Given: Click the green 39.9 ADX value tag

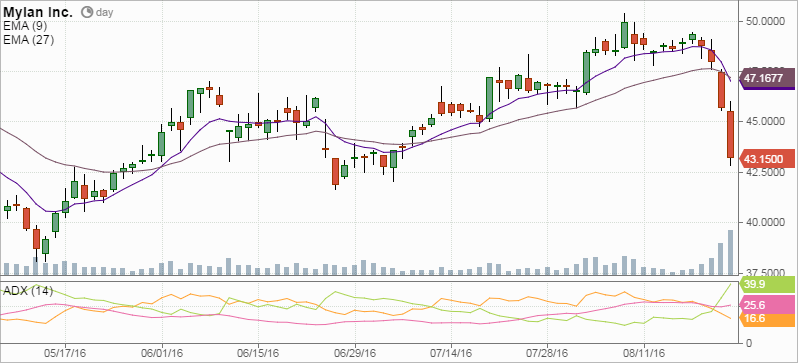Looking at the screenshot, I should click(x=768, y=284).
